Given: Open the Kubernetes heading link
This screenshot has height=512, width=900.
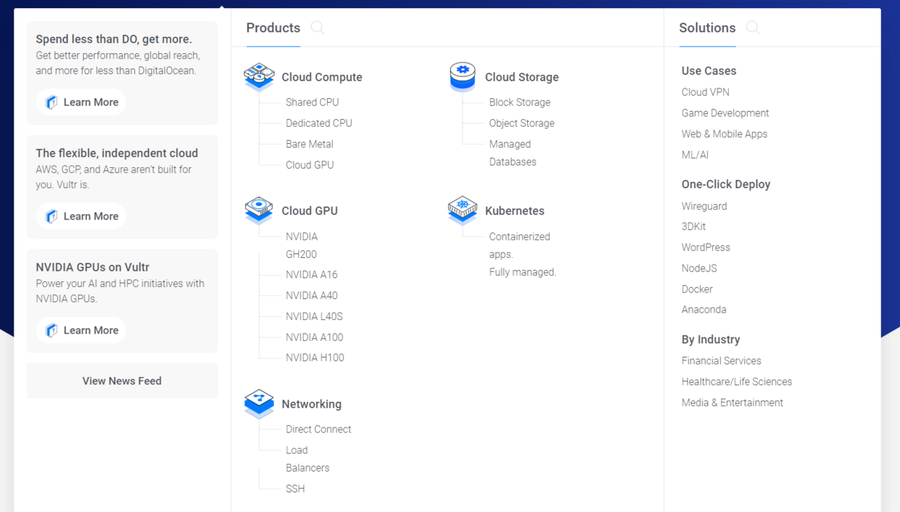Looking at the screenshot, I should (x=515, y=211).
